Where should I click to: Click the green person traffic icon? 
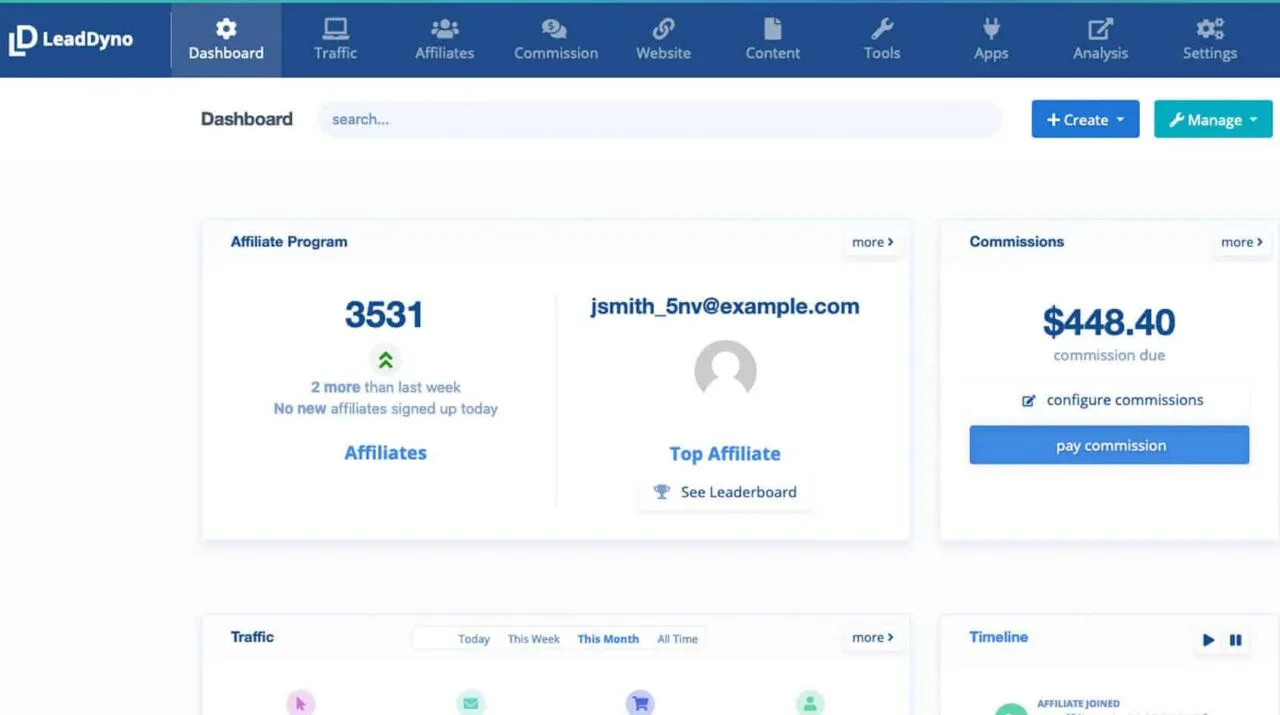(810, 703)
